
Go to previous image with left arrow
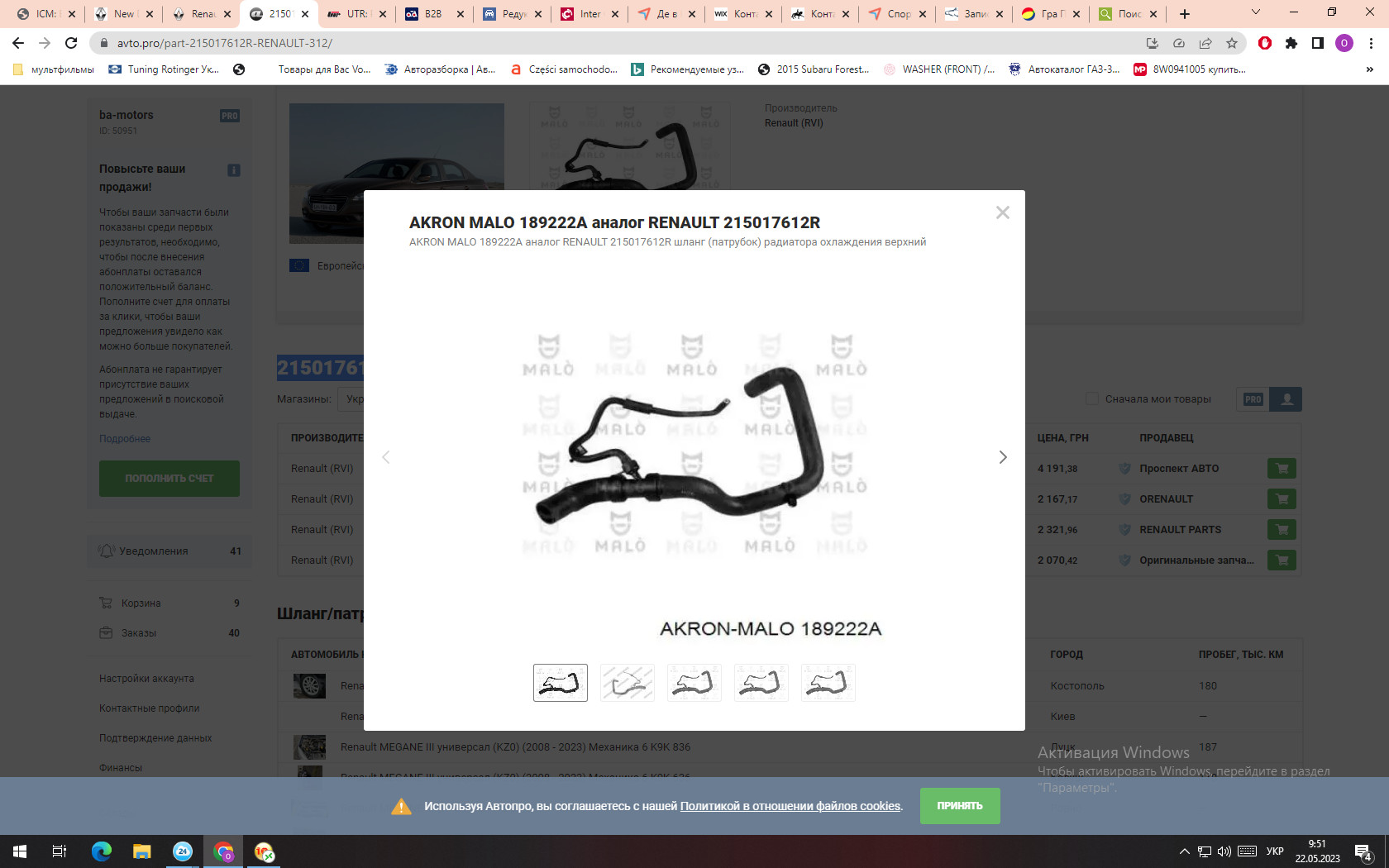tap(386, 457)
